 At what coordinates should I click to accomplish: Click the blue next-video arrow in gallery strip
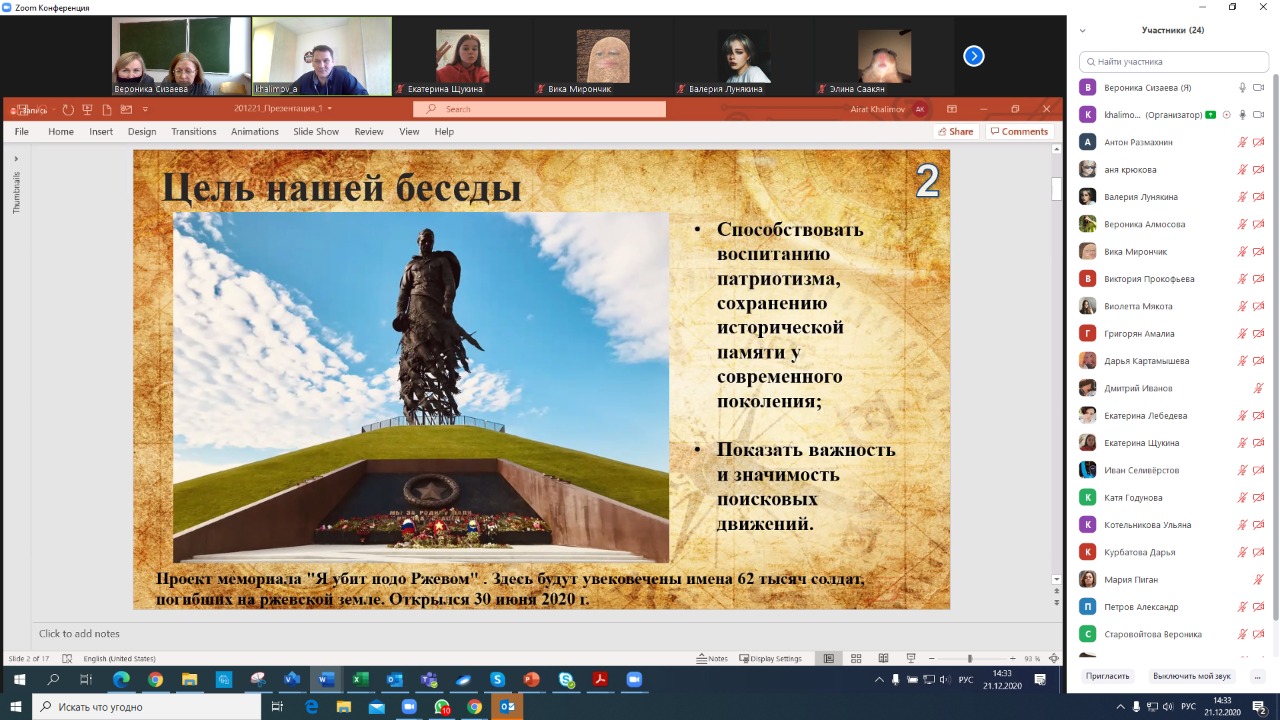click(973, 56)
